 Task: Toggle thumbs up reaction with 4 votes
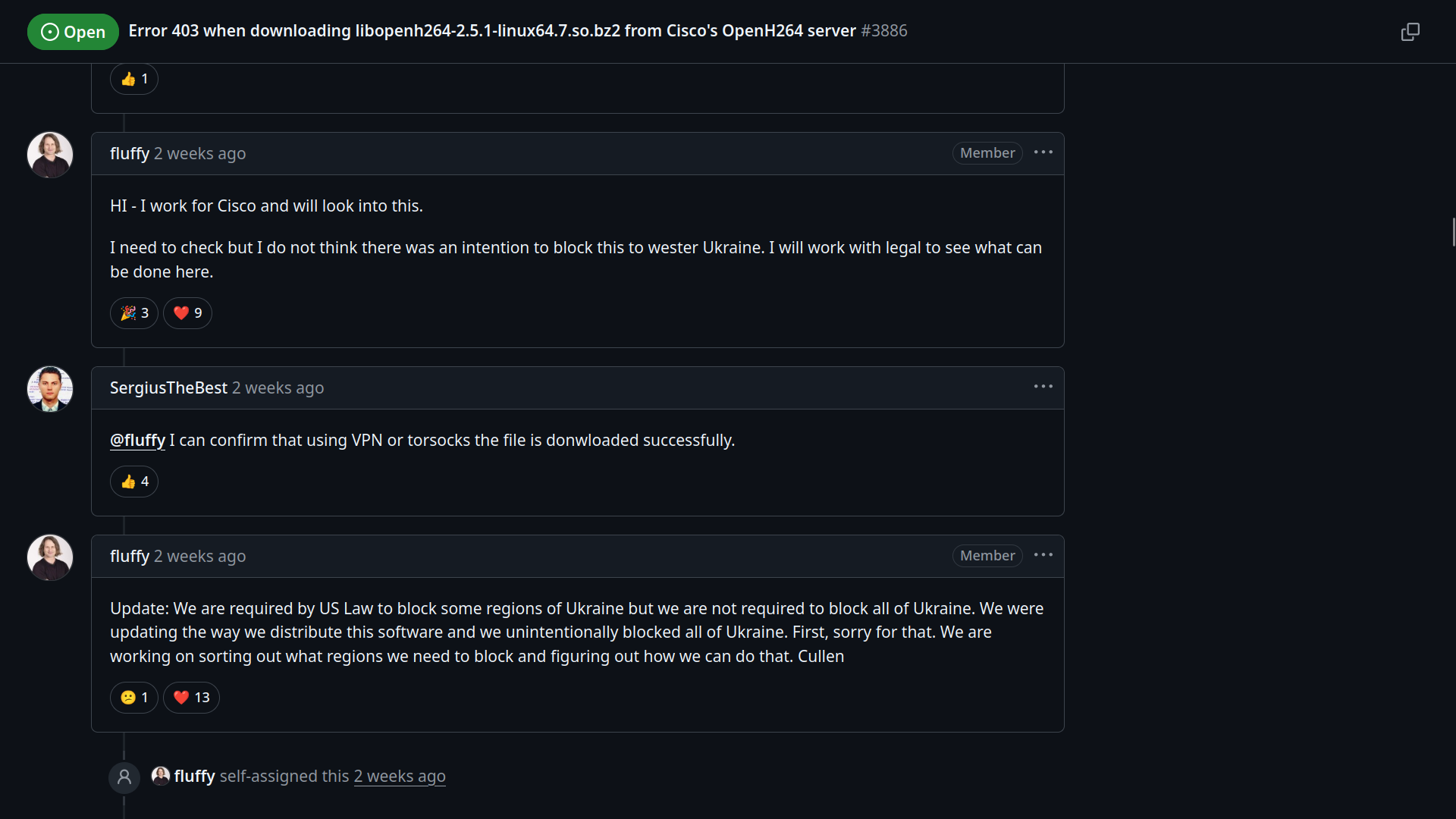click(x=134, y=482)
